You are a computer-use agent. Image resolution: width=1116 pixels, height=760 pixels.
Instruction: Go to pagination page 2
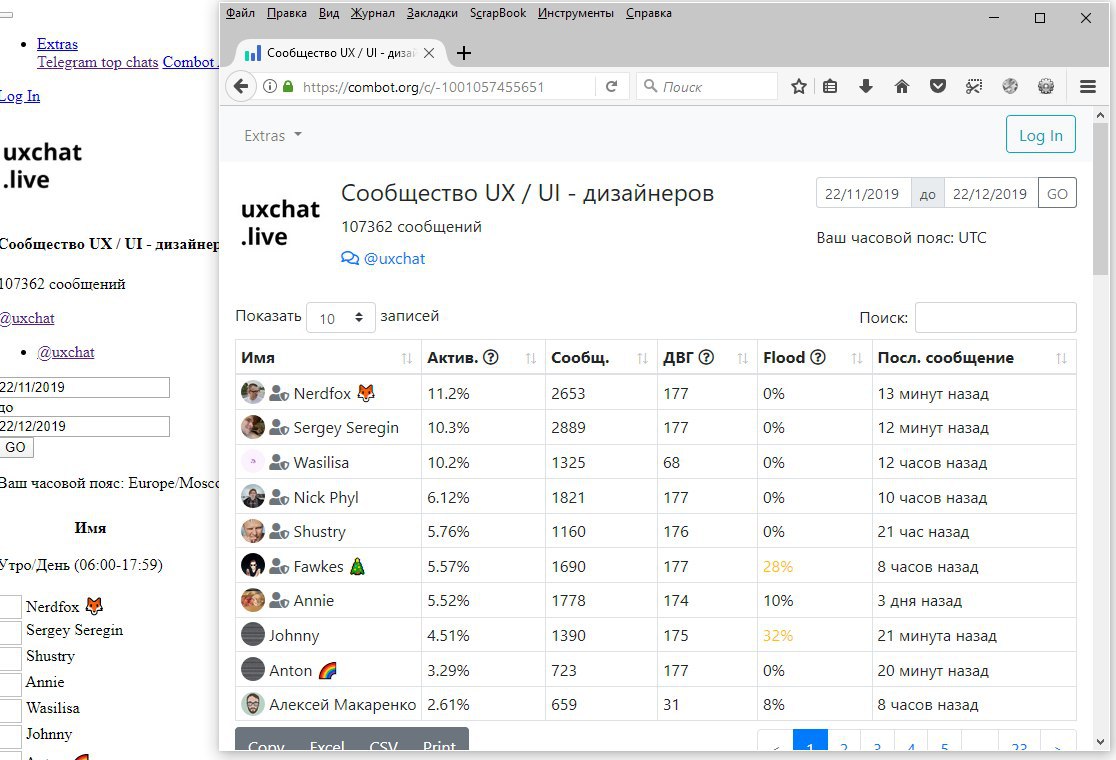[x=844, y=741]
